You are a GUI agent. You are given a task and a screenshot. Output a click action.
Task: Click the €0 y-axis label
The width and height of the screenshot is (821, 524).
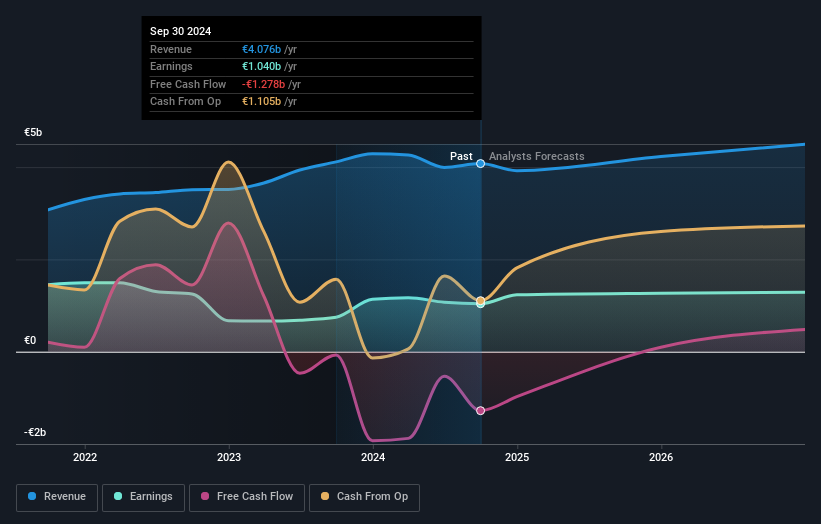pyautogui.click(x=30, y=340)
